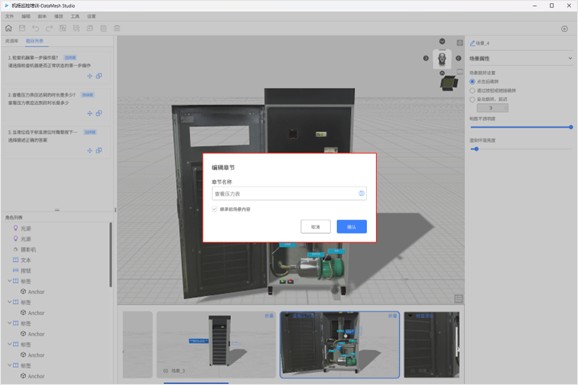Click the Redo arrow in the toolbar

click(49, 28)
